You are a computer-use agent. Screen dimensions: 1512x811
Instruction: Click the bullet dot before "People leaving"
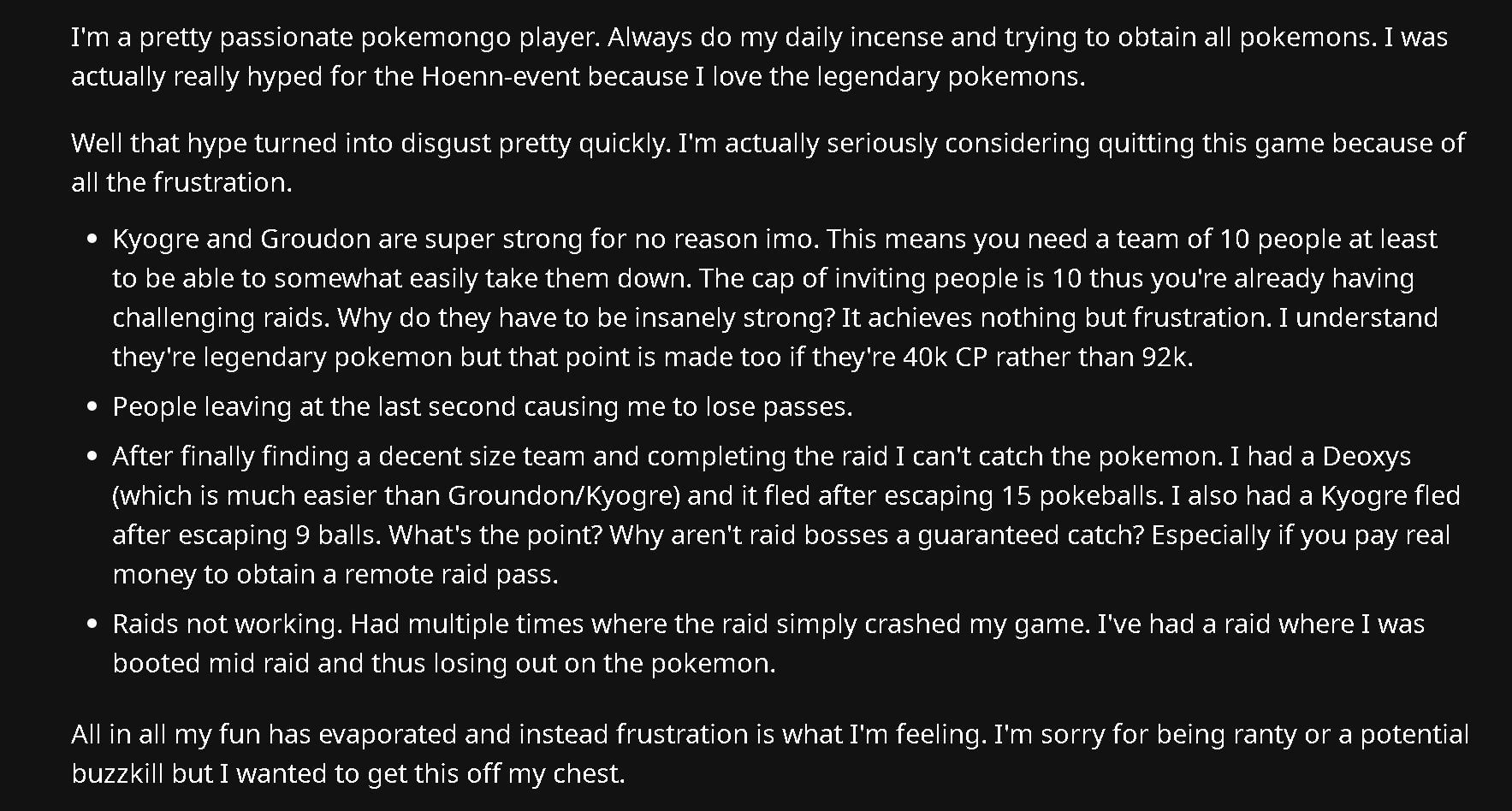click(x=92, y=406)
